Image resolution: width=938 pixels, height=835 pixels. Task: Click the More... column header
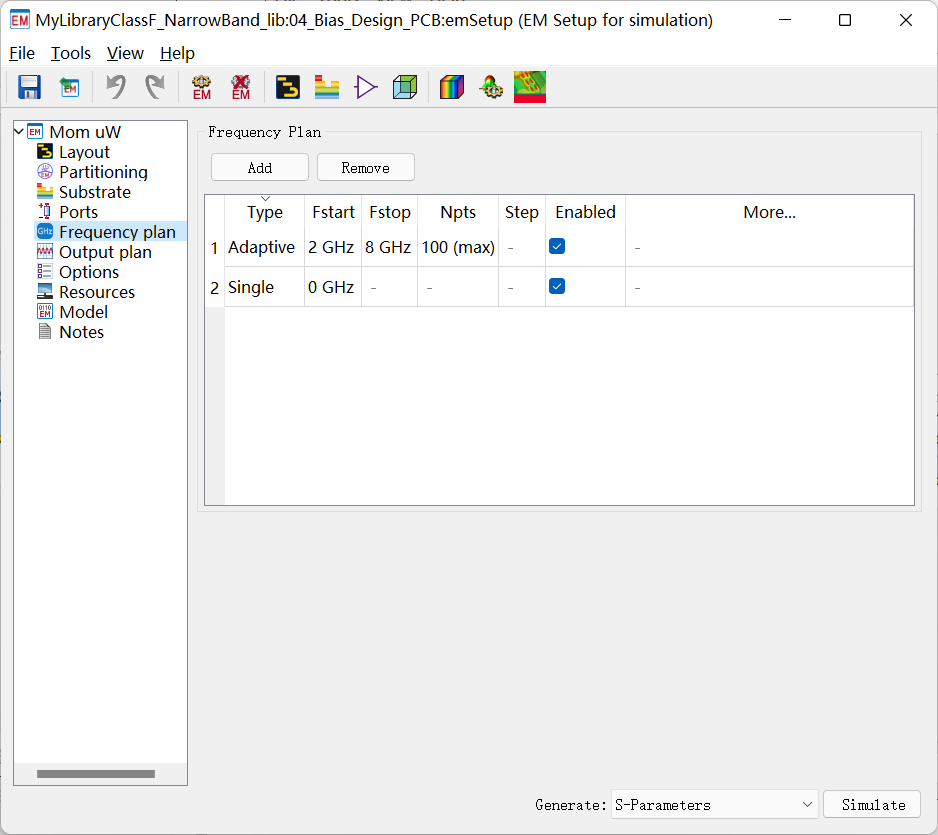point(770,212)
